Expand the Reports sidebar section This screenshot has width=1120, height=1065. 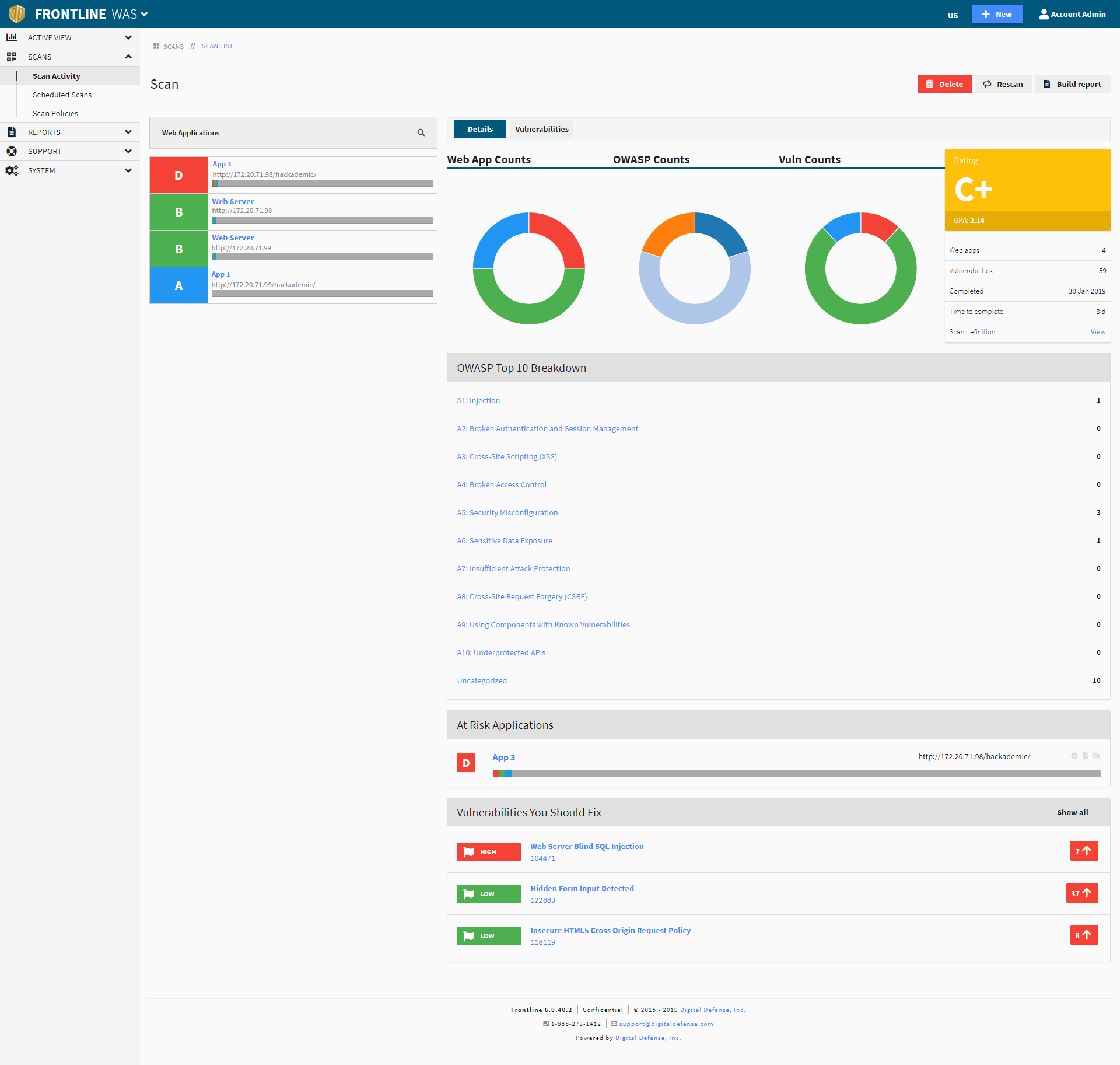pyautogui.click(x=70, y=132)
